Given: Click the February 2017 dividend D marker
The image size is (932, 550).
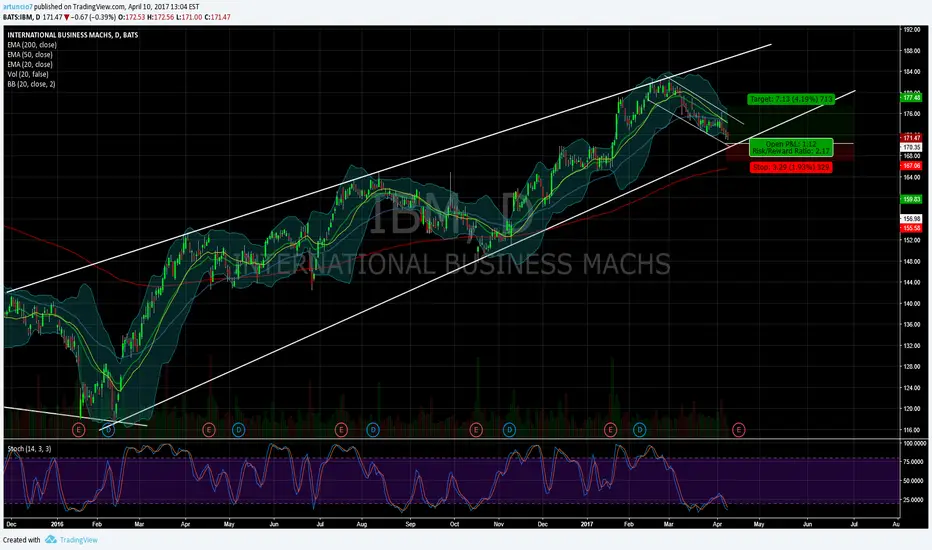Looking at the screenshot, I should tap(640, 429).
